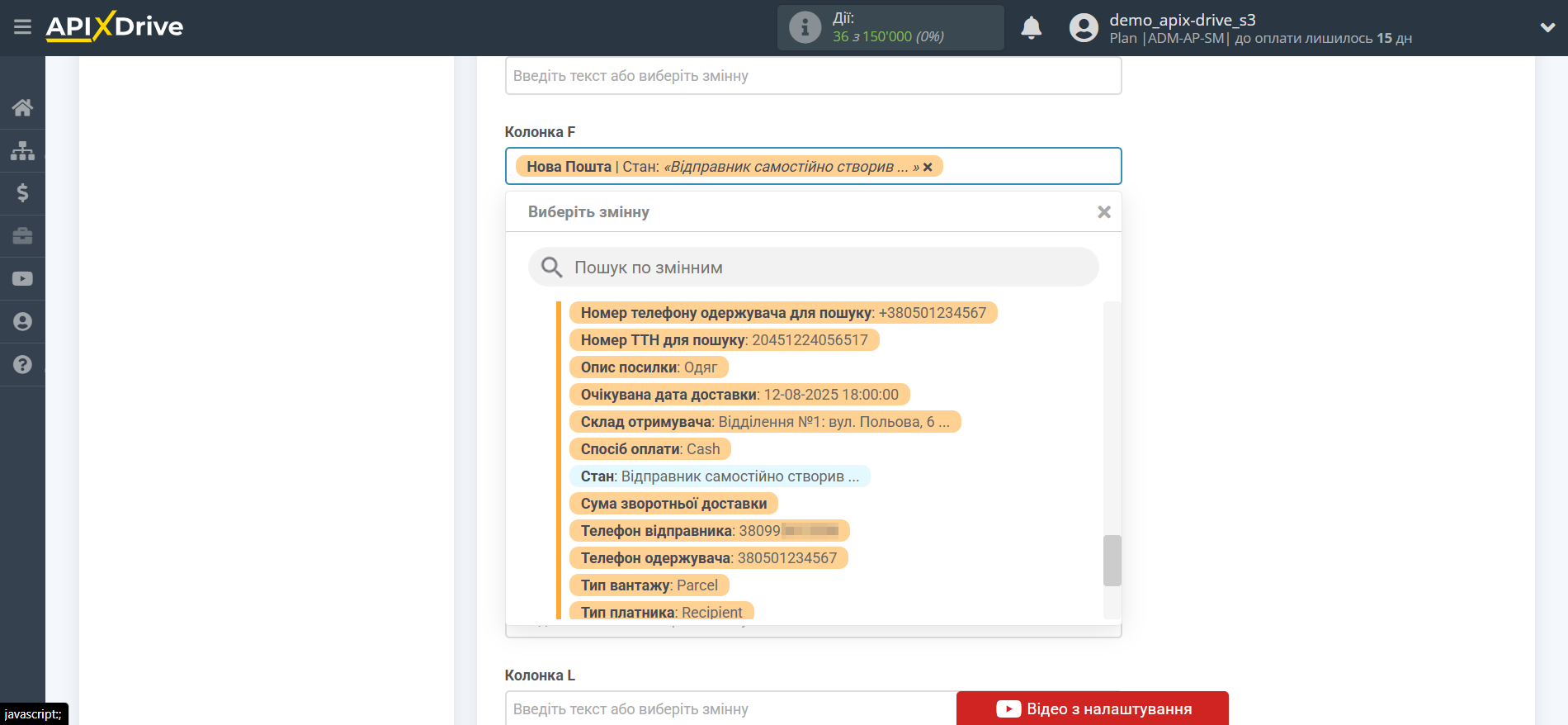
Task: Open the connections sitemap sidebar icon
Action: pyautogui.click(x=22, y=150)
